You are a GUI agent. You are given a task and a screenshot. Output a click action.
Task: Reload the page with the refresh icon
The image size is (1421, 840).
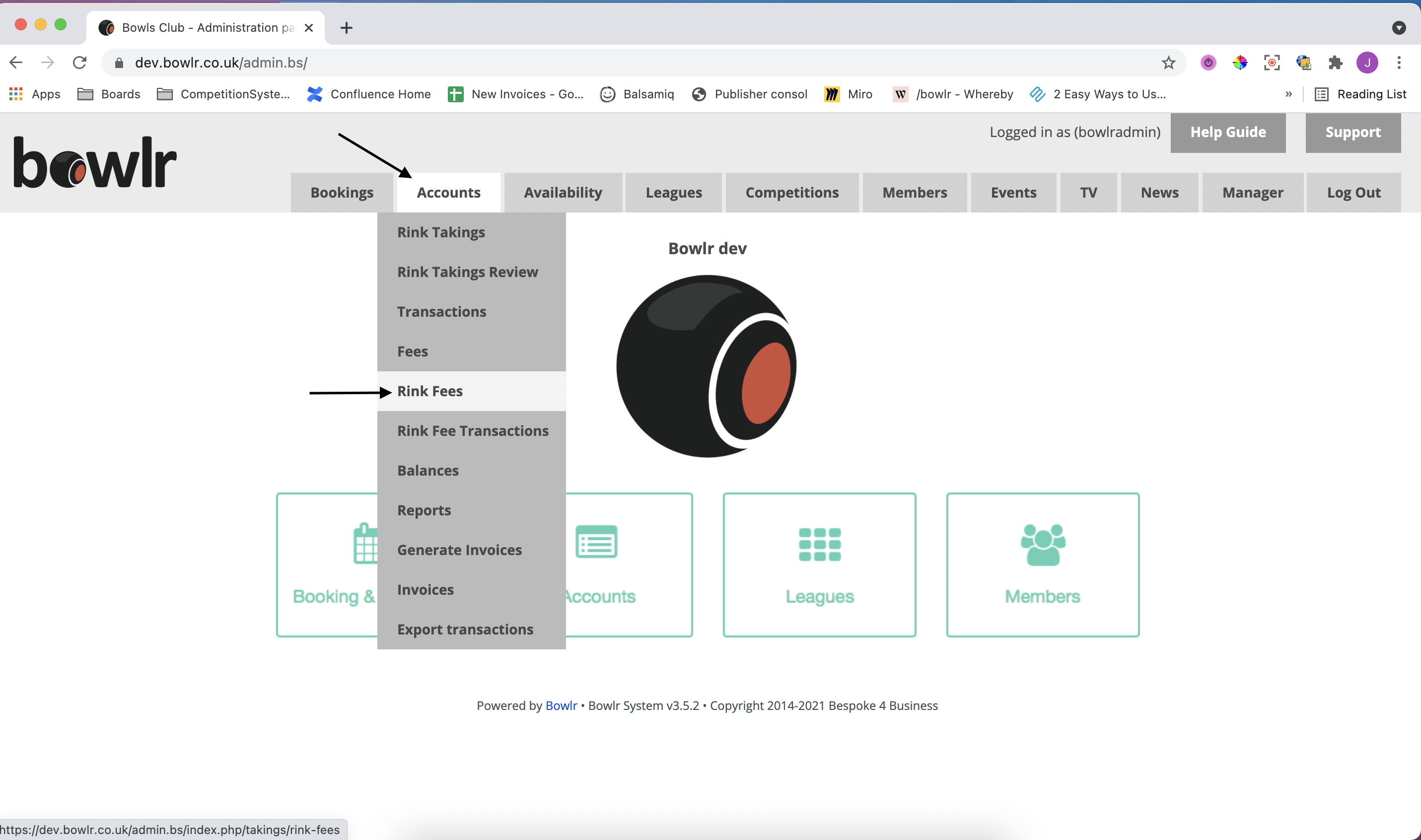pyautogui.click(x=80, y=62)
